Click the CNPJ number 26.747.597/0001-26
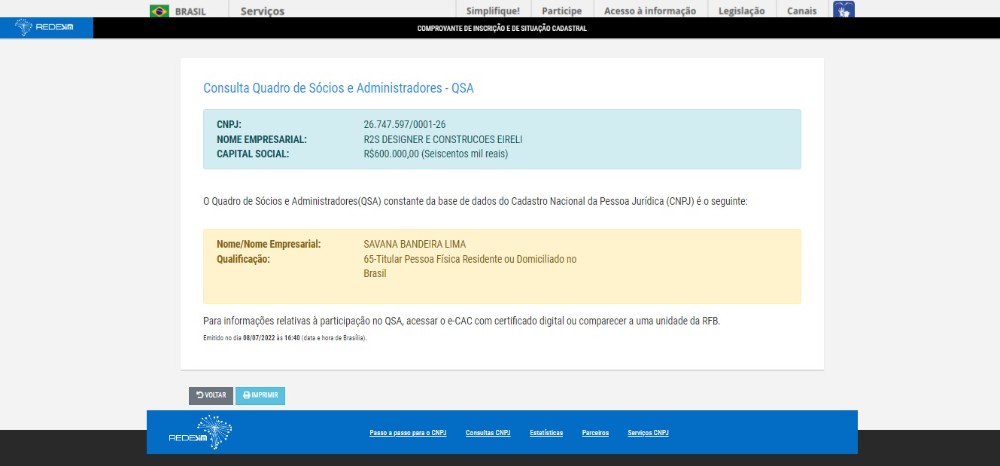 coord(404,124)
